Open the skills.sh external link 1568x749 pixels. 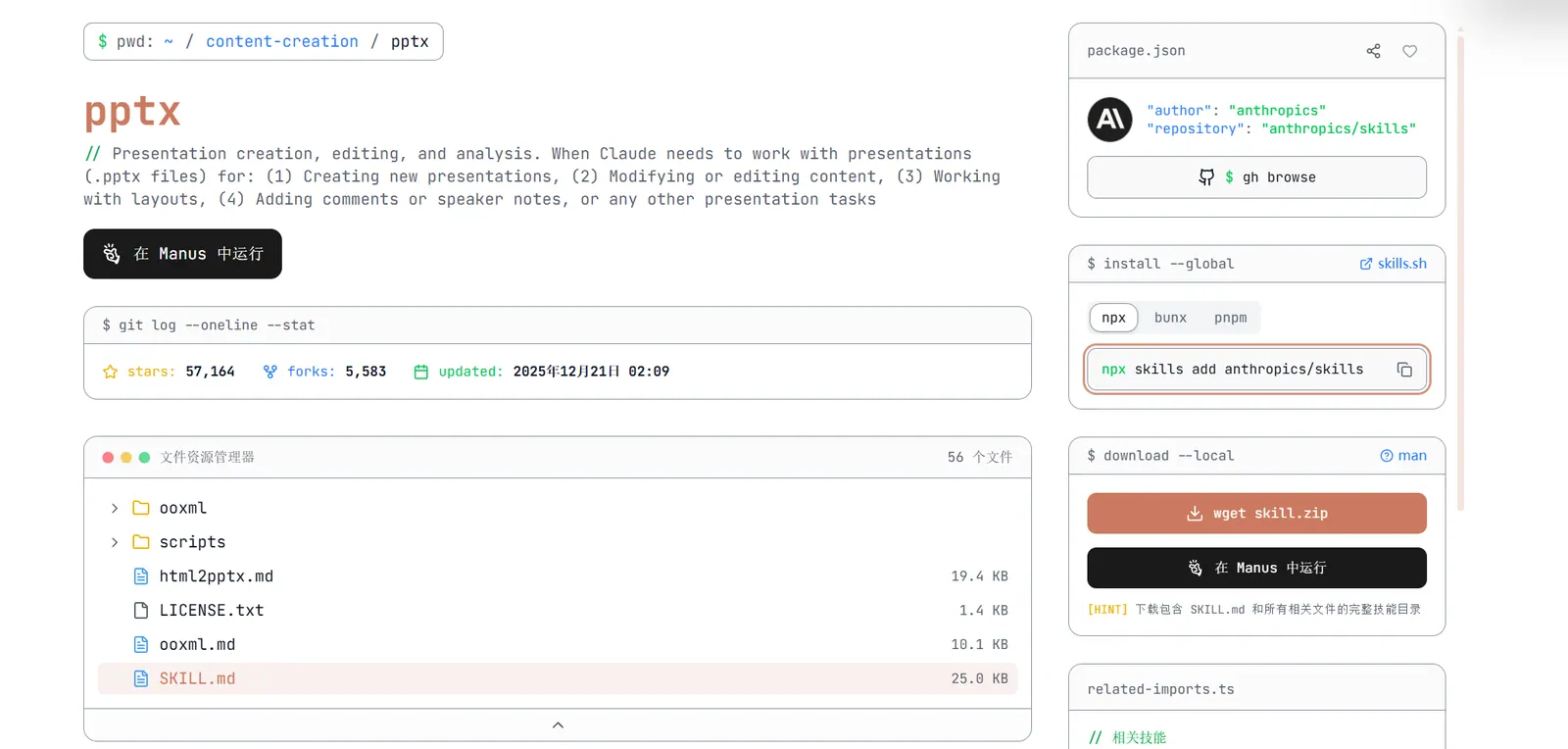click(1393, 264)
